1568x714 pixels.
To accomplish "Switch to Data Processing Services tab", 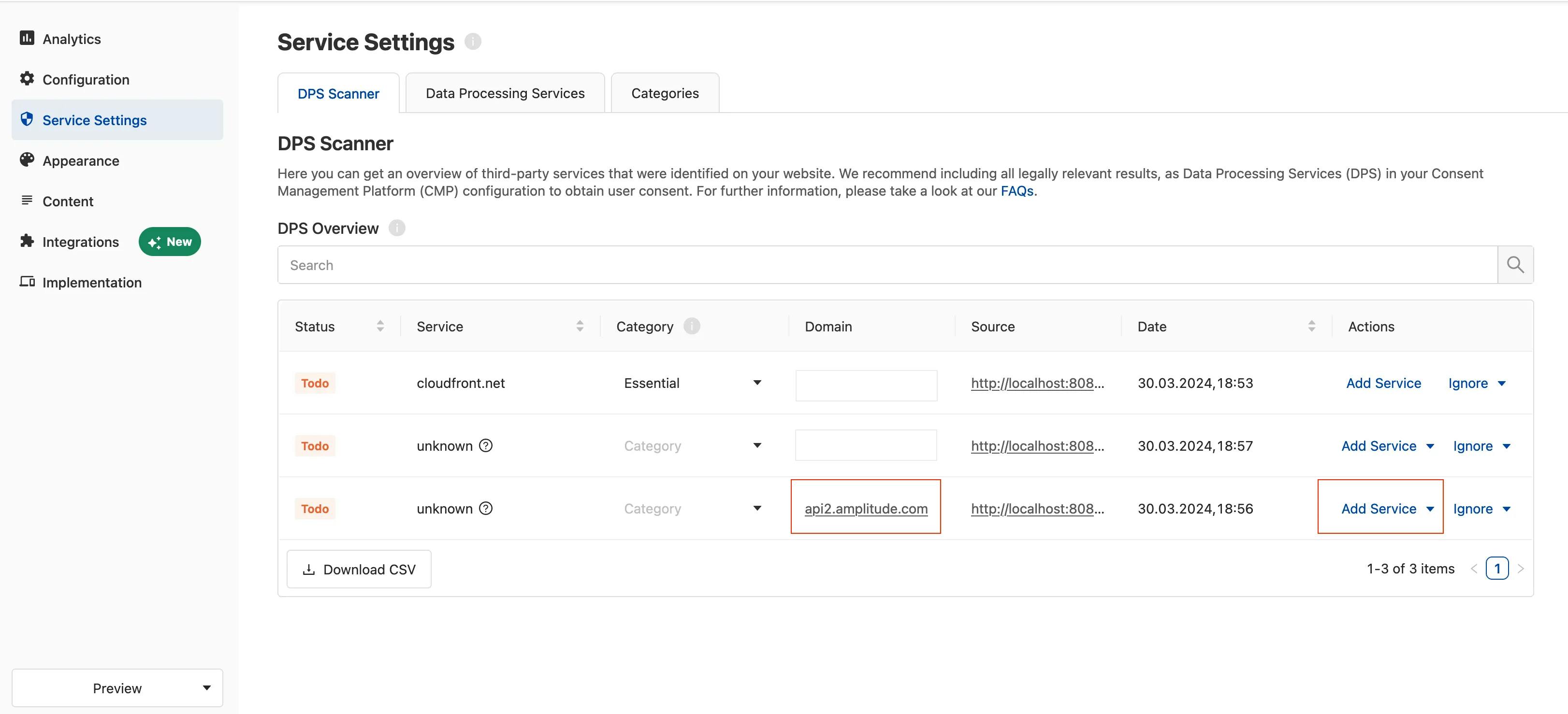I will 505,93.
